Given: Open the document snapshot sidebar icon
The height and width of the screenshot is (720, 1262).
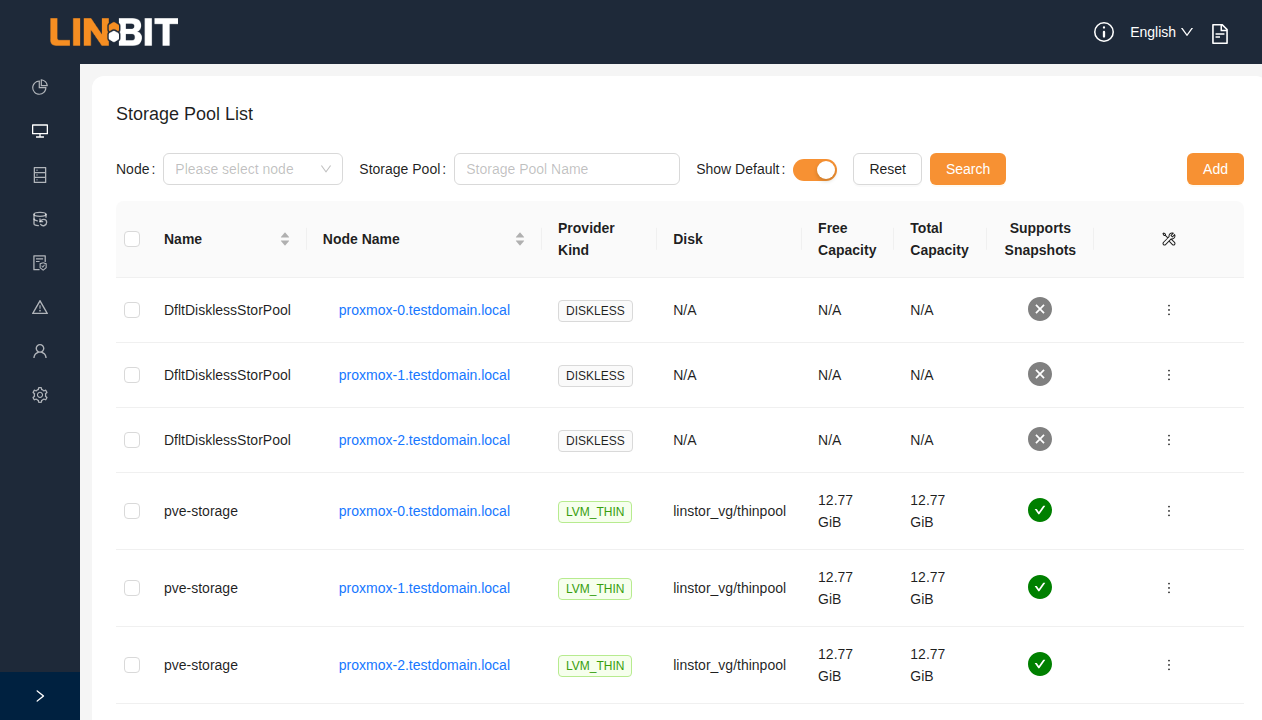Looking at the screenshot, I should pos(40,263).
